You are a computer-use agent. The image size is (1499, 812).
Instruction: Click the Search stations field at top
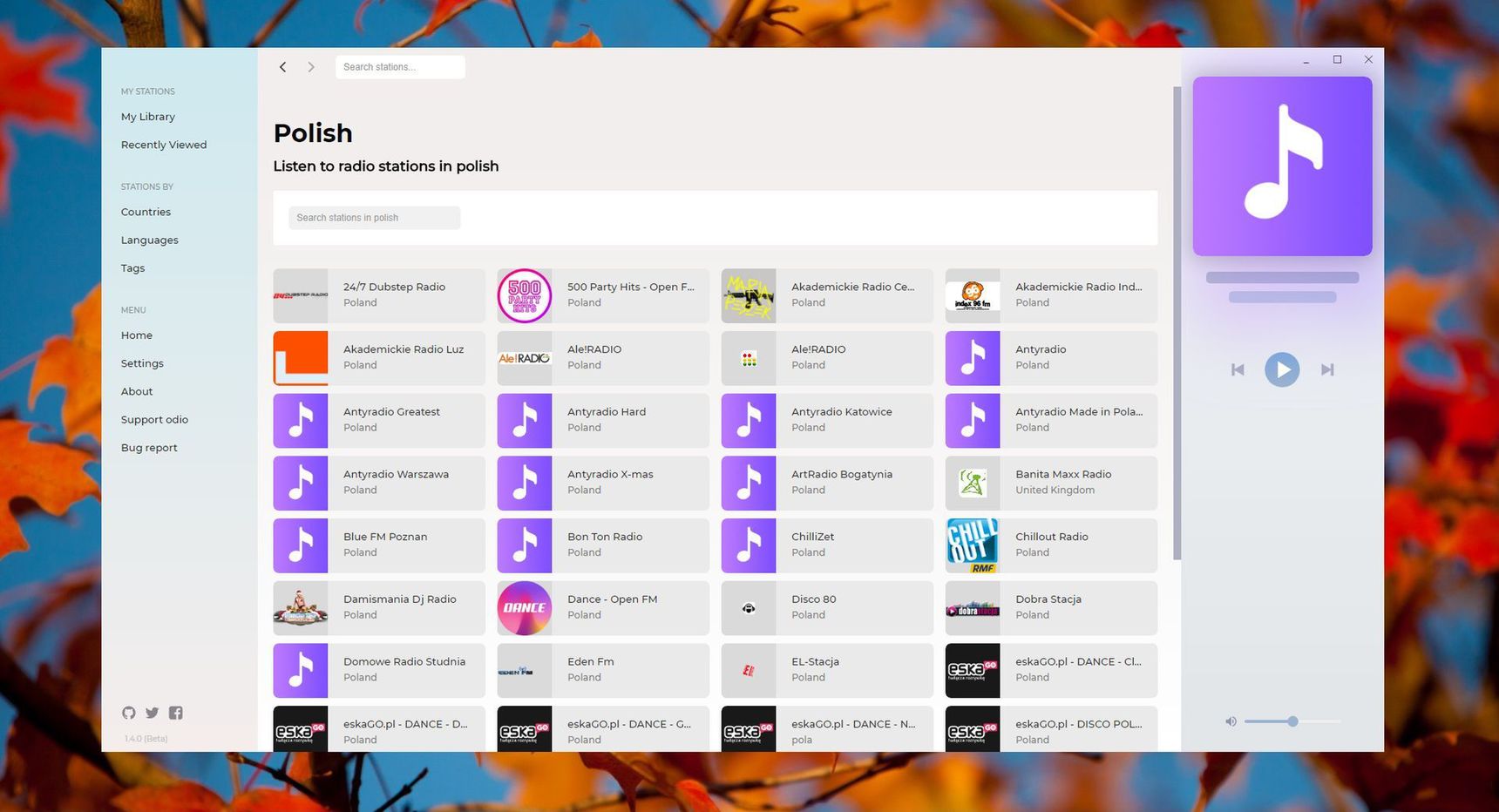click(x=400, y=67)
